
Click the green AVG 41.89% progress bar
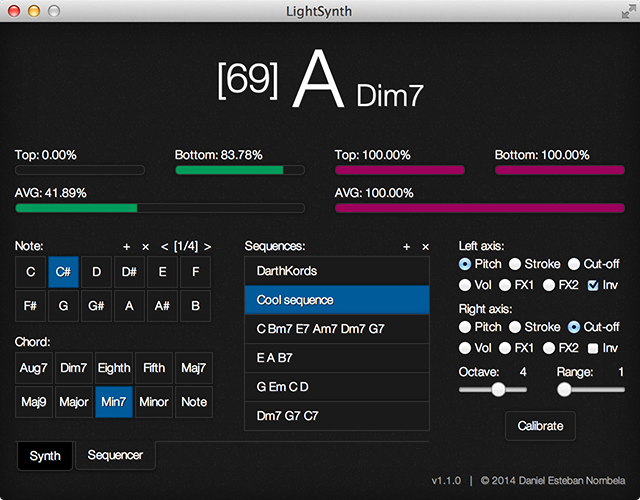[x=160, y=208]
